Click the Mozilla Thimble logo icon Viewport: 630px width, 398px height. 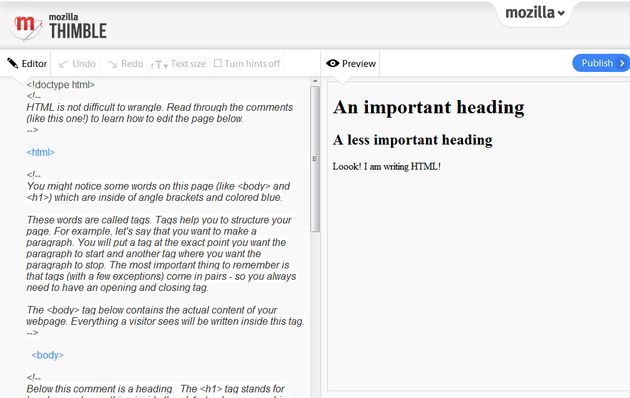[x=26, y=27]
